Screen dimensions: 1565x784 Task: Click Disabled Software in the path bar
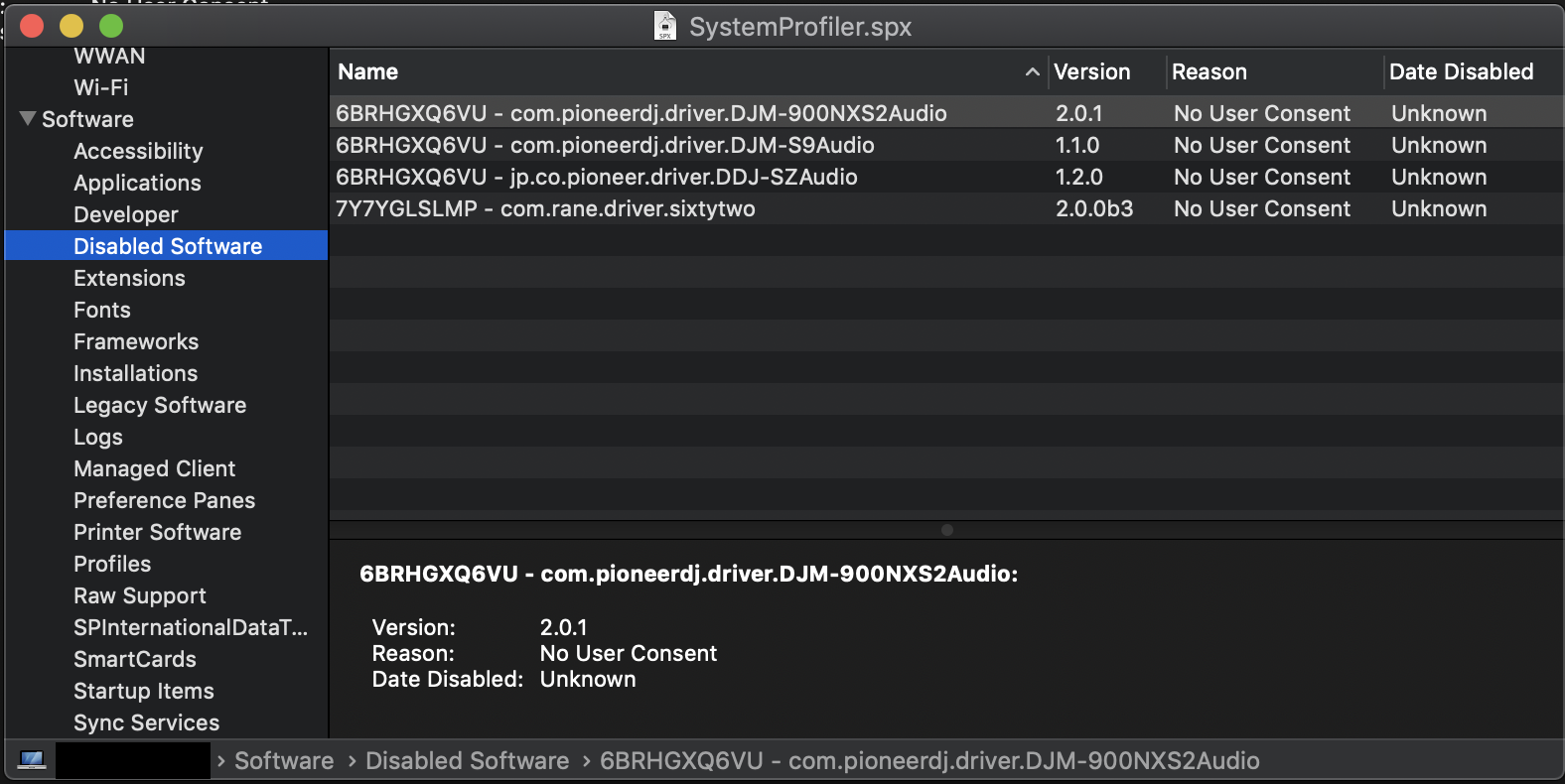coord(468,760)
